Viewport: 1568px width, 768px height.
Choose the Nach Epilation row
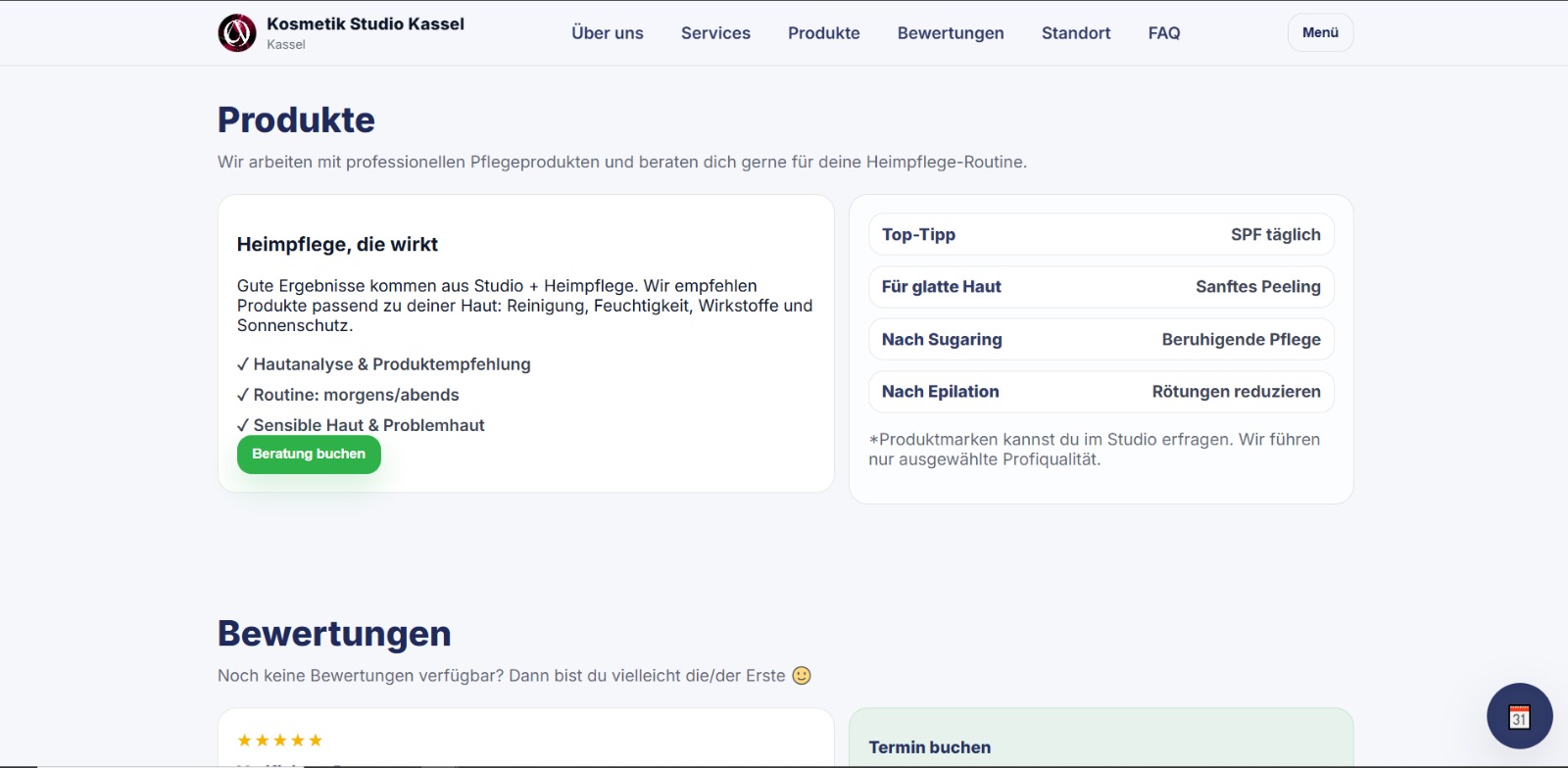click(1101, 392)
